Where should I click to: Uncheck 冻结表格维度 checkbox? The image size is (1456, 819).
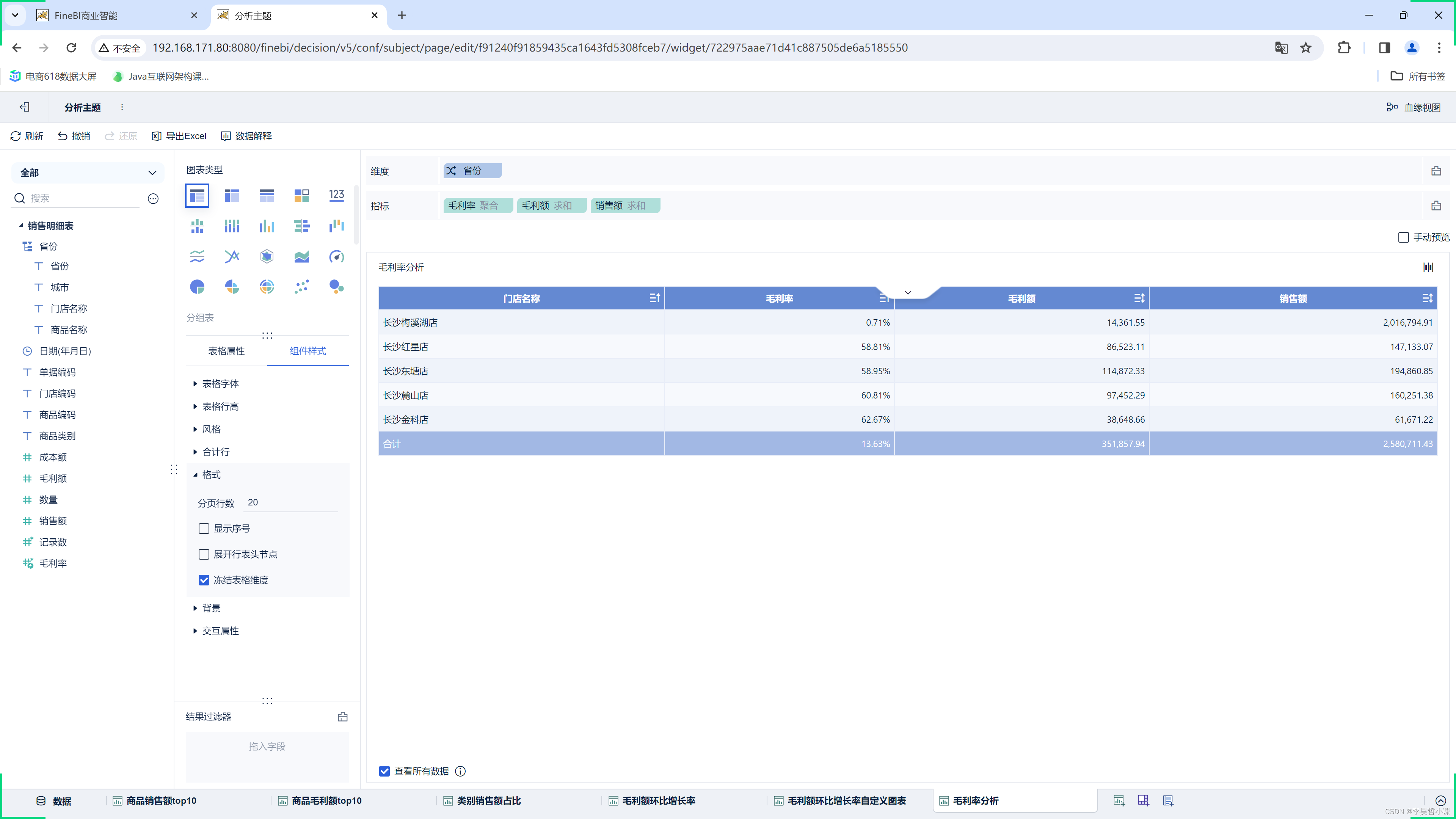pyautogui.click(x=204, y=580)
